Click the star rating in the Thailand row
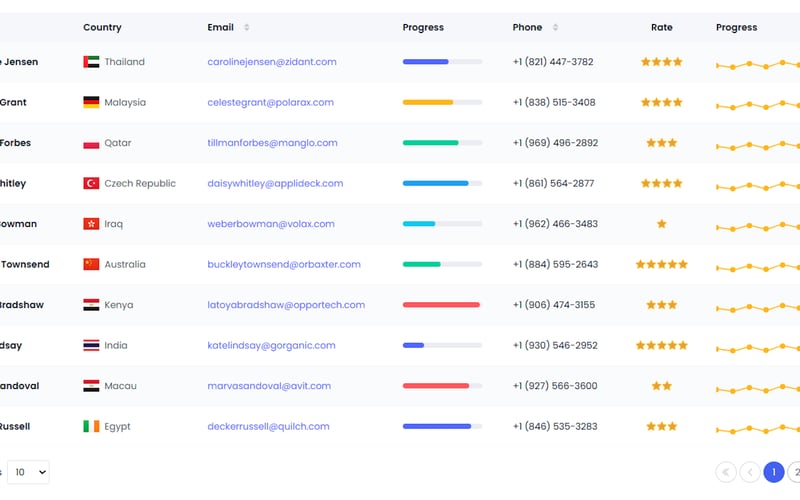The height and width of the screenshot is (500, 800). tap(661, 62)
